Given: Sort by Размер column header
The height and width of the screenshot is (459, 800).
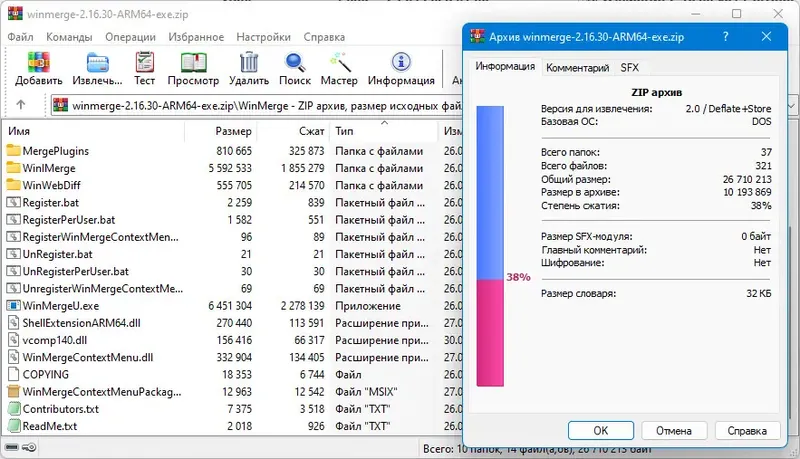Looking at the screenshot, I should click(220, 131).
